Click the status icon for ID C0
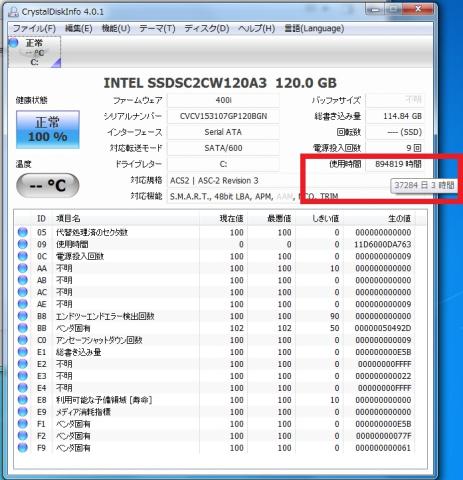 (23, 340)
